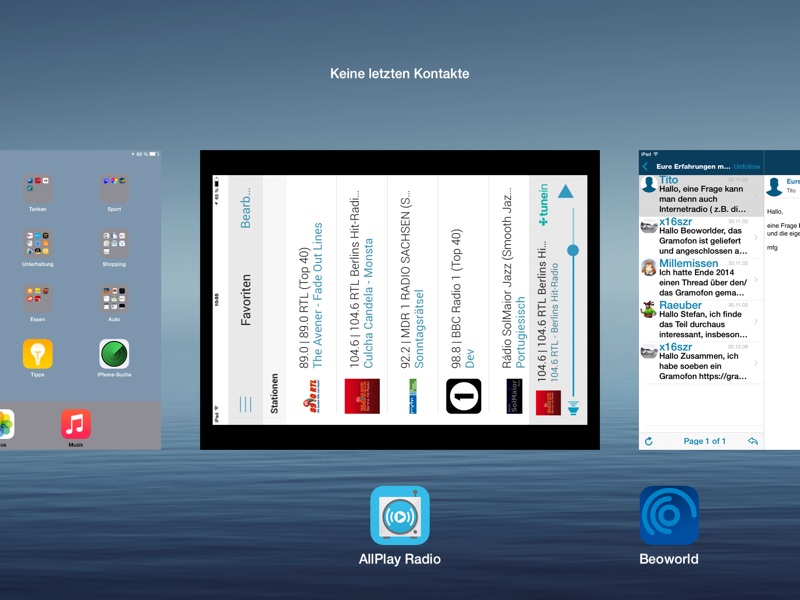
Task: Tap the BBC Radio 1 station logo
Action: point(463,396)
